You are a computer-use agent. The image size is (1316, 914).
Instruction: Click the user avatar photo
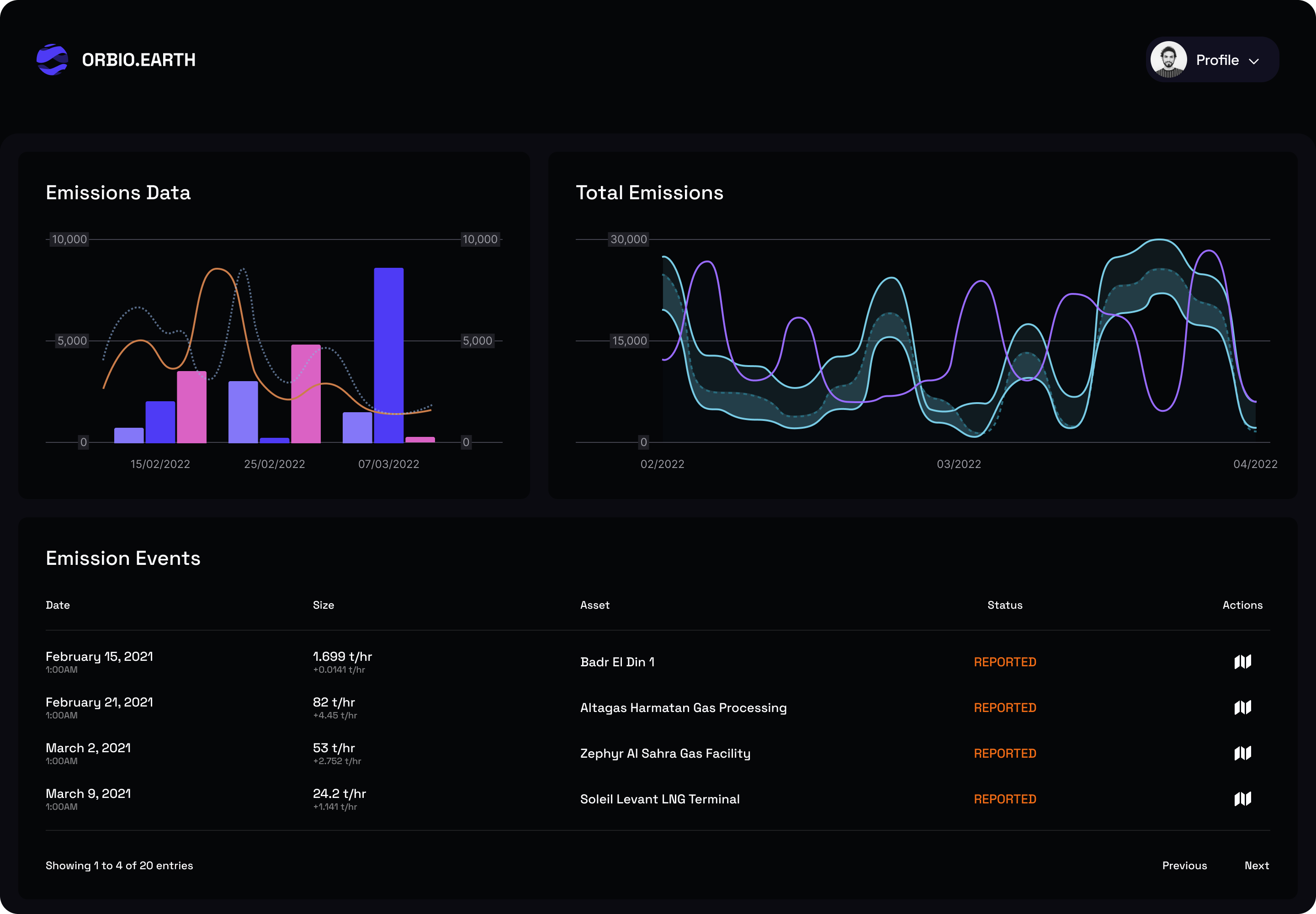click(x=1168, y=59)
